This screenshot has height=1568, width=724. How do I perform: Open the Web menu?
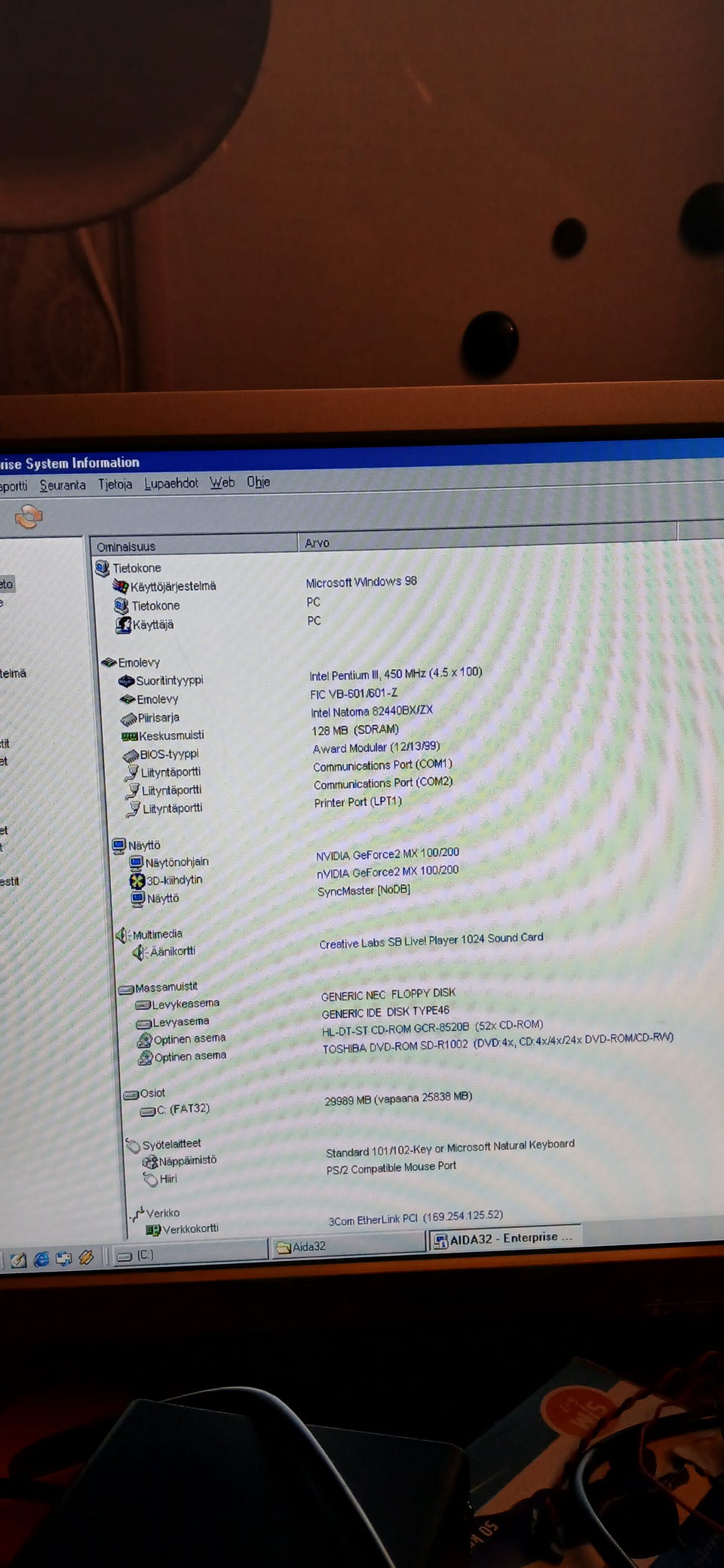click(222, 482)
